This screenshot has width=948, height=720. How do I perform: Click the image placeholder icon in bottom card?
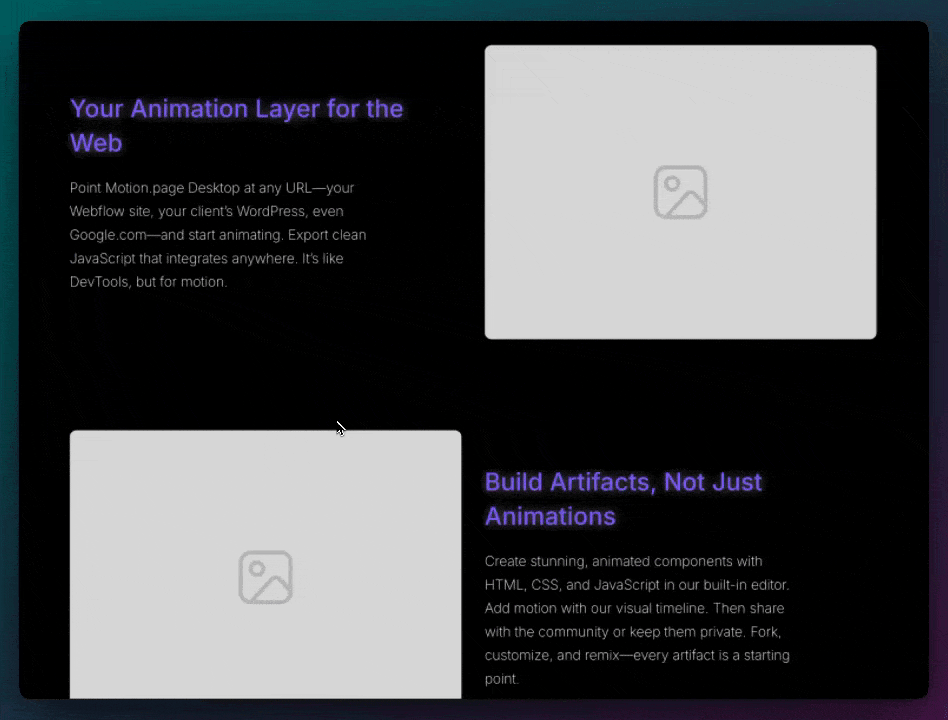click(x=265, y=577)
